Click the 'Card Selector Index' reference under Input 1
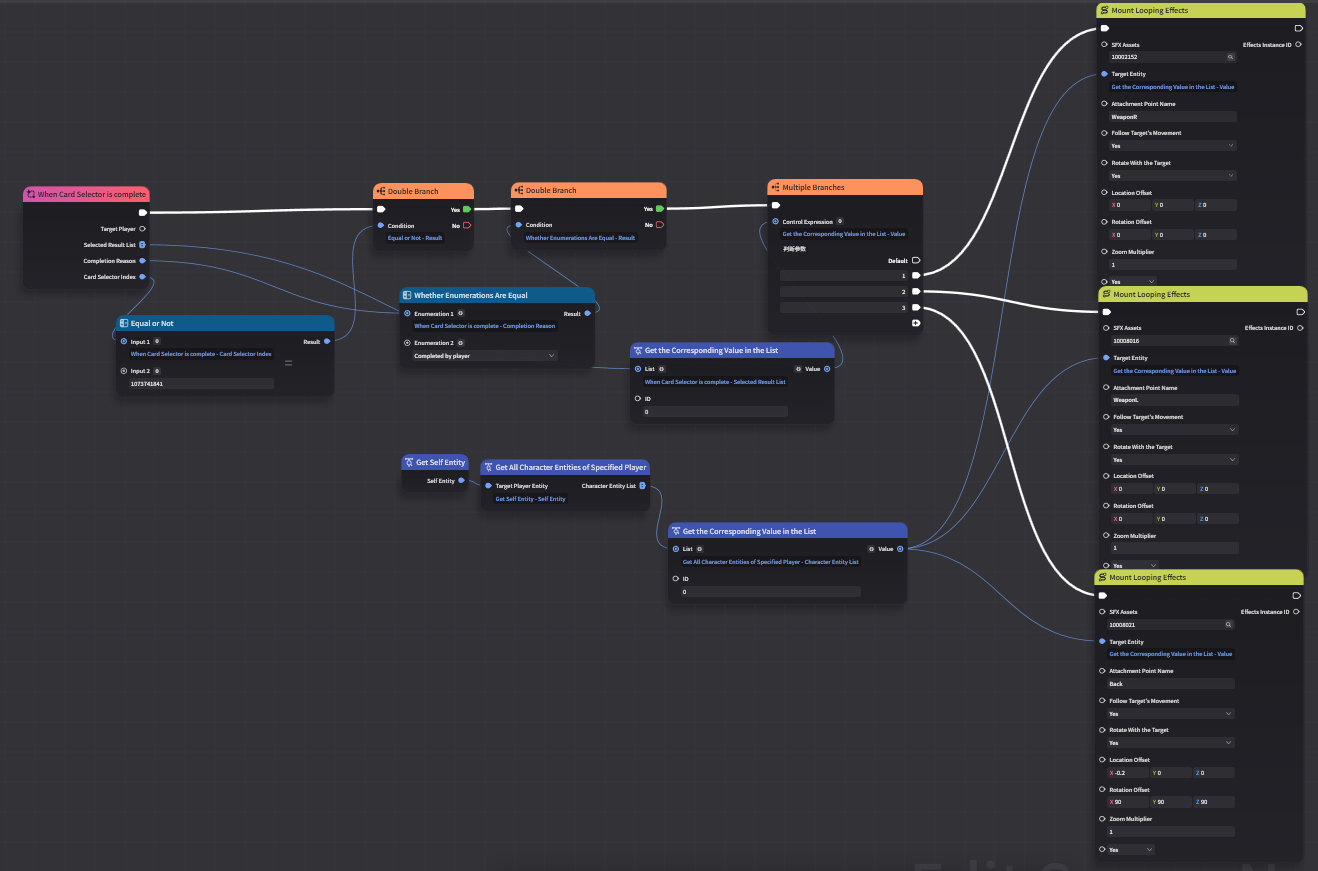Viewport: 1318px width, 871px height. 201,354
